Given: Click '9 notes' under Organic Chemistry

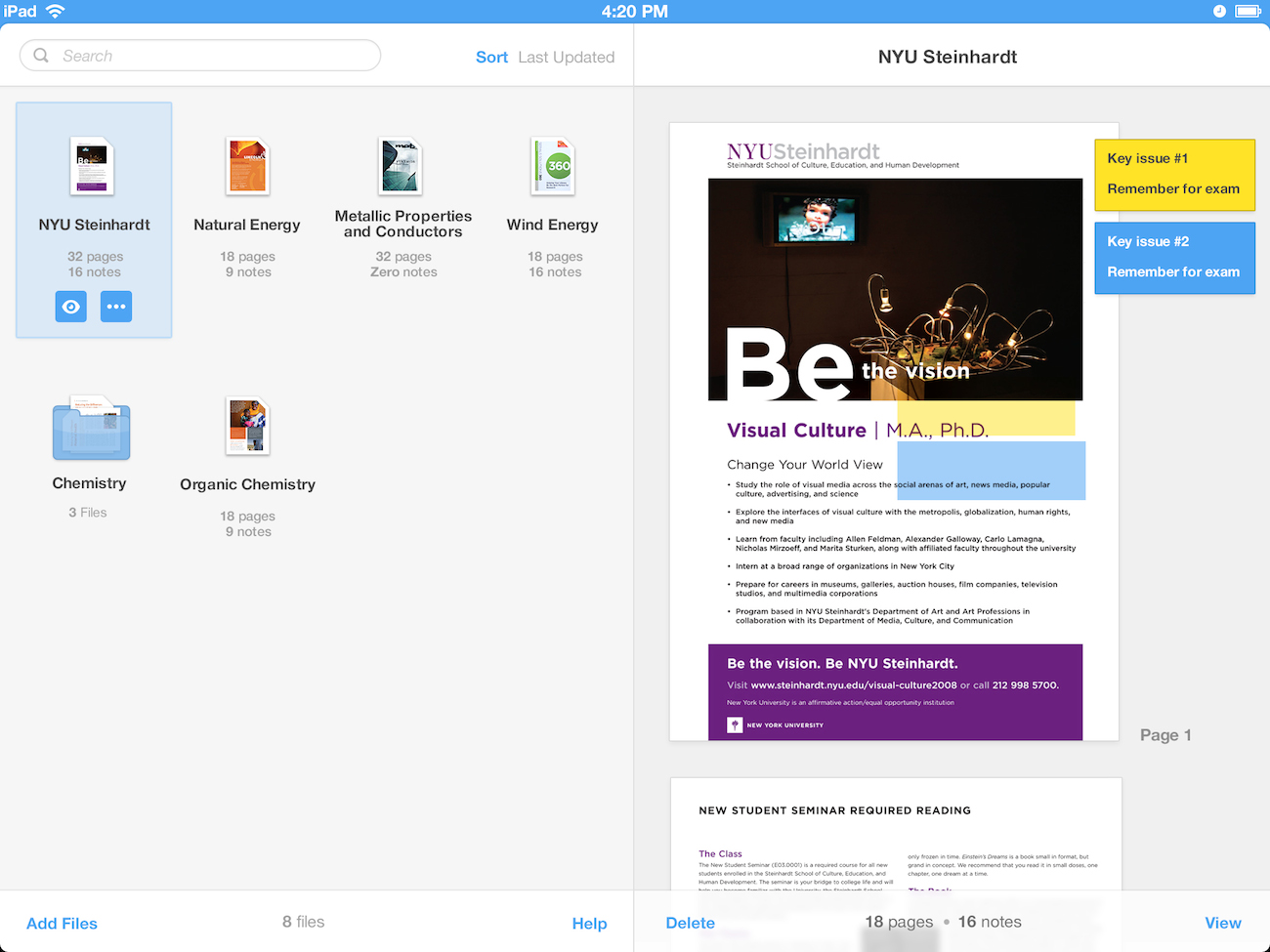Looking at the screenshot, I should (x=248, y=532).
